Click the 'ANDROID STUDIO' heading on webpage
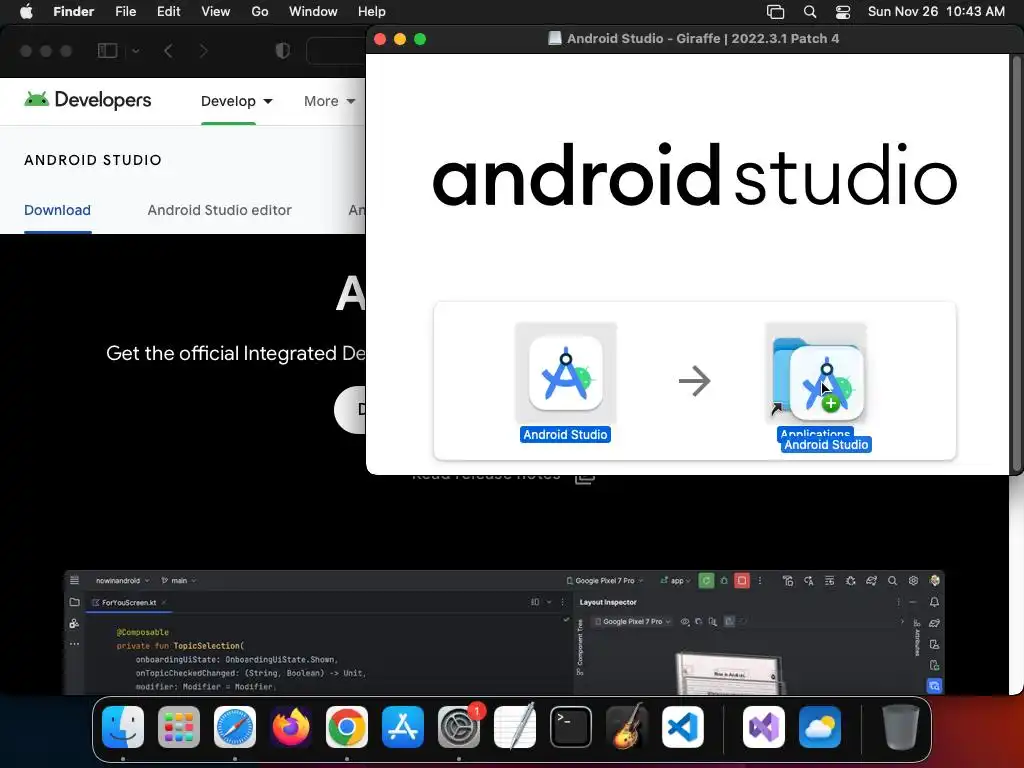 (93, 160)
